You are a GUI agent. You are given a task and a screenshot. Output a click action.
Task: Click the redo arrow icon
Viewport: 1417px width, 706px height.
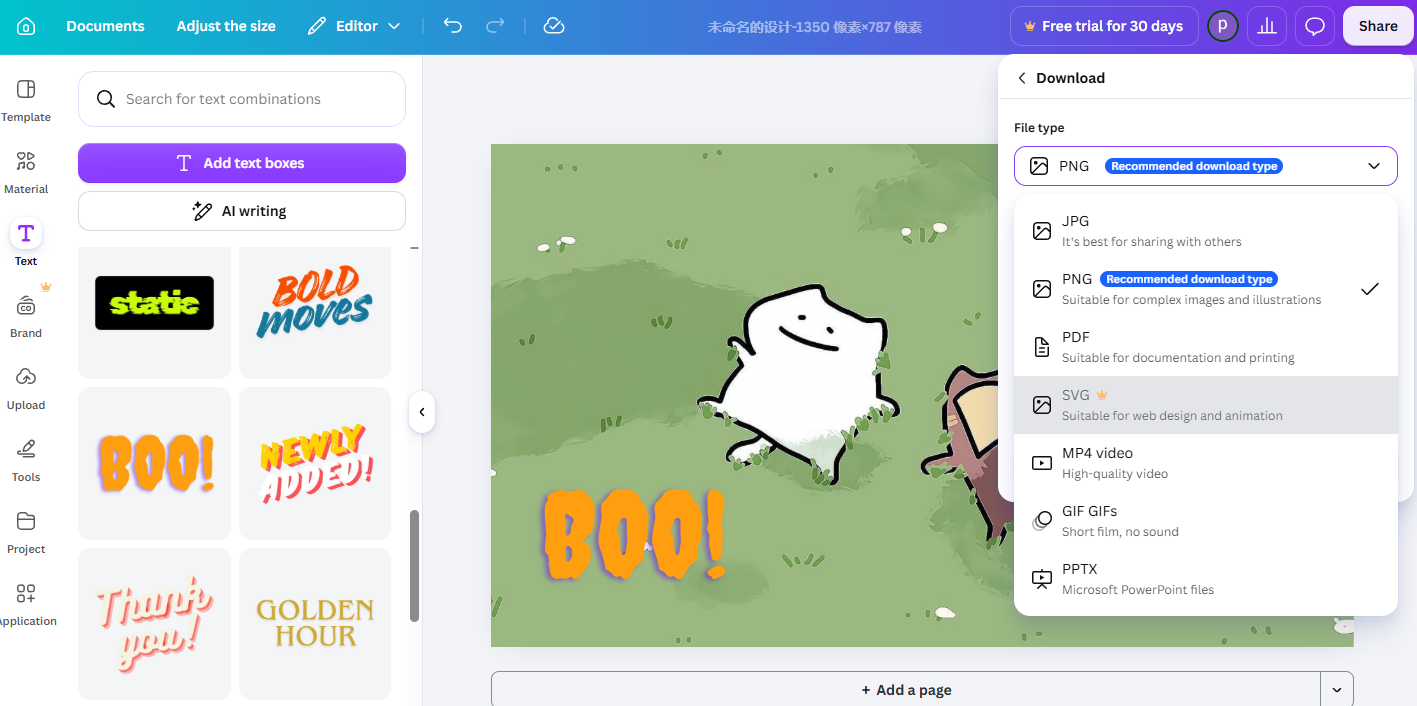coord(495,26)
